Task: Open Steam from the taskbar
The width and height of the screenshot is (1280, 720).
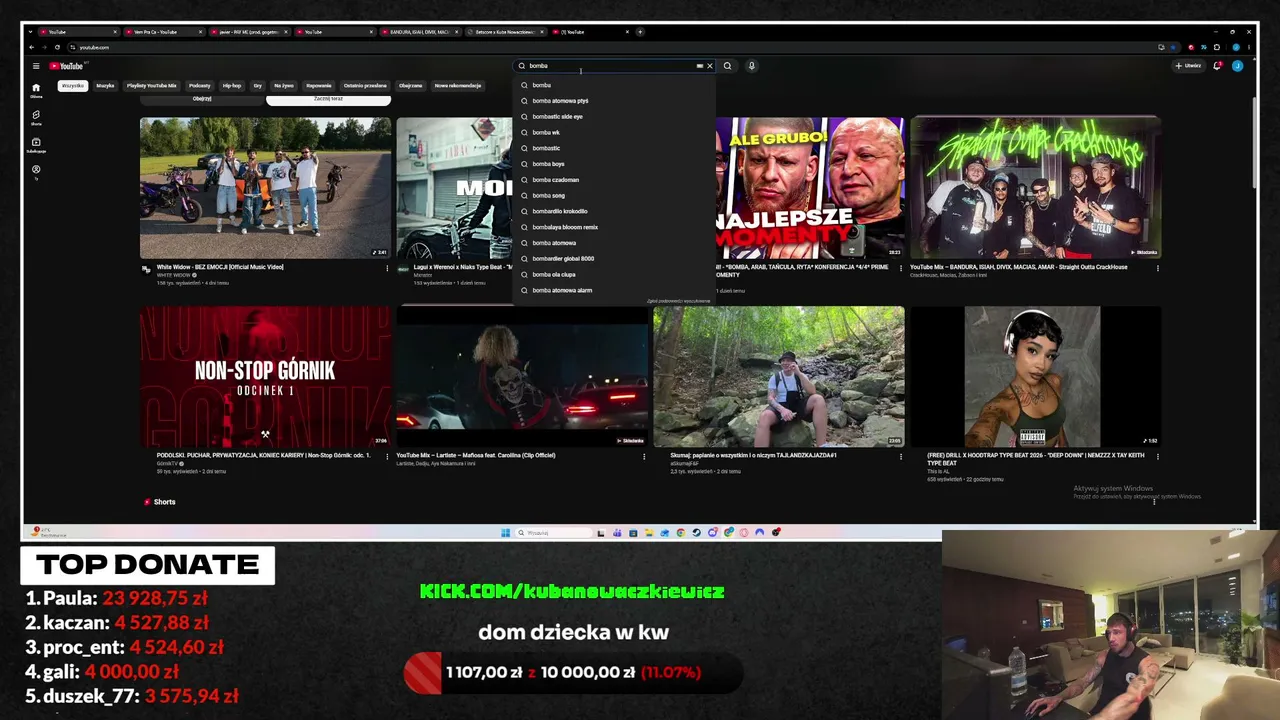Action: [x=697, y=532]
